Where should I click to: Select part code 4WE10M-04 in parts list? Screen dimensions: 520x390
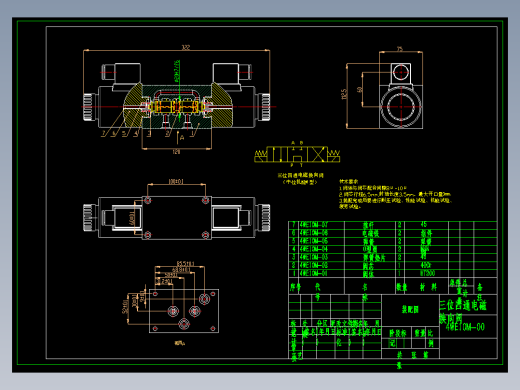pyautogui.click(x=314, y=249)
